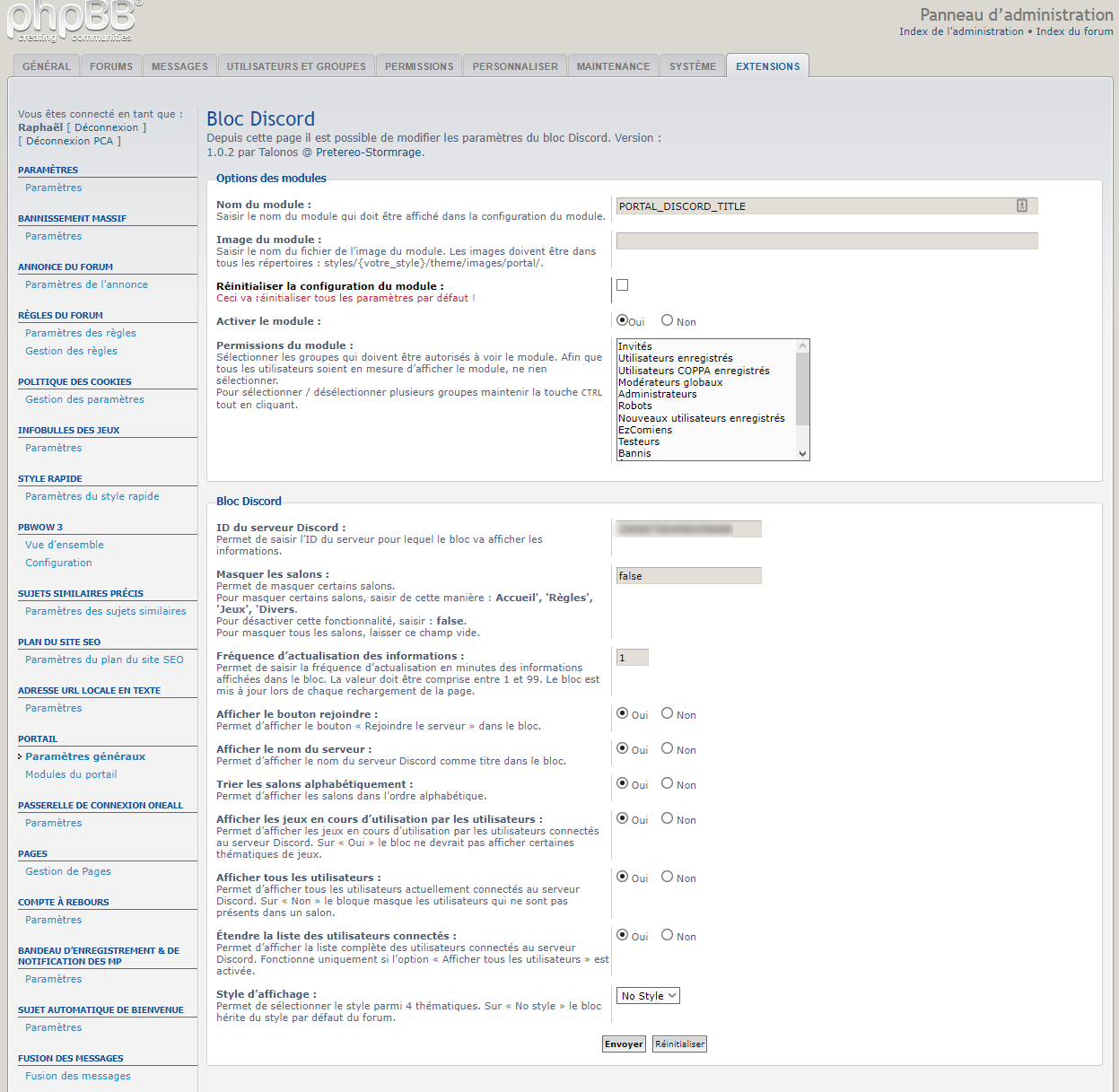Click the autofill icon in module name field
Viewport: 1119px width, 1092px height.
[x=1021, y=205]
